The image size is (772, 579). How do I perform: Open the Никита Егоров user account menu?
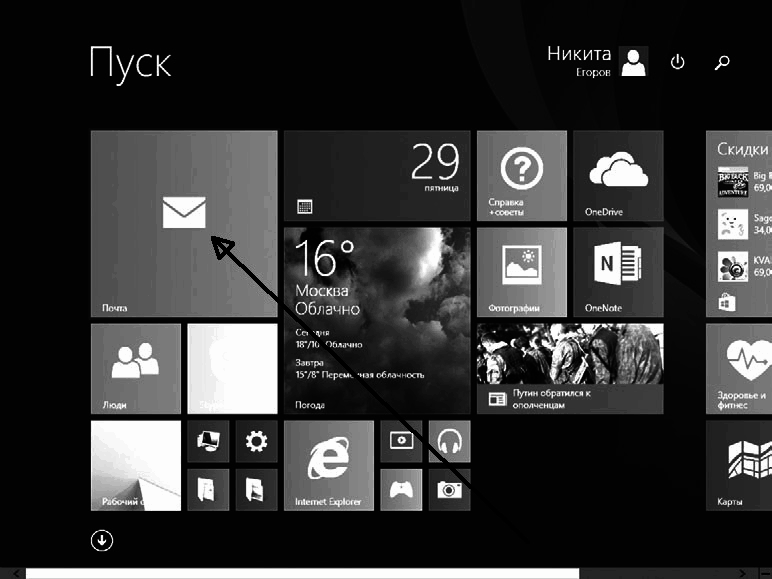tap(598, 61)
